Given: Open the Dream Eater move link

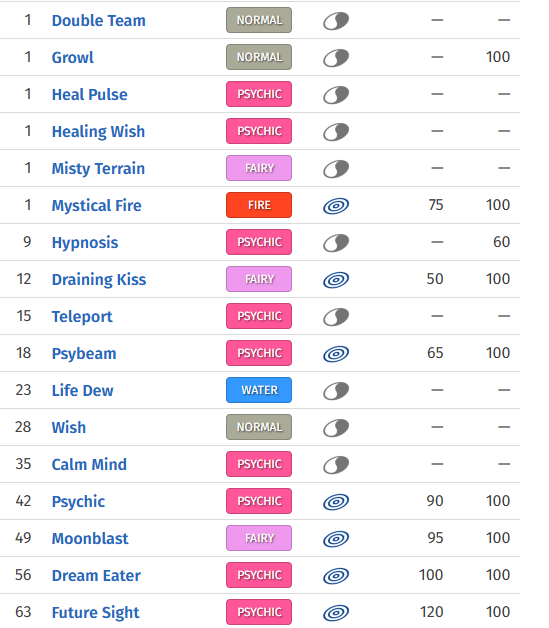Looking at the screenshot, I should coord(96,576).
